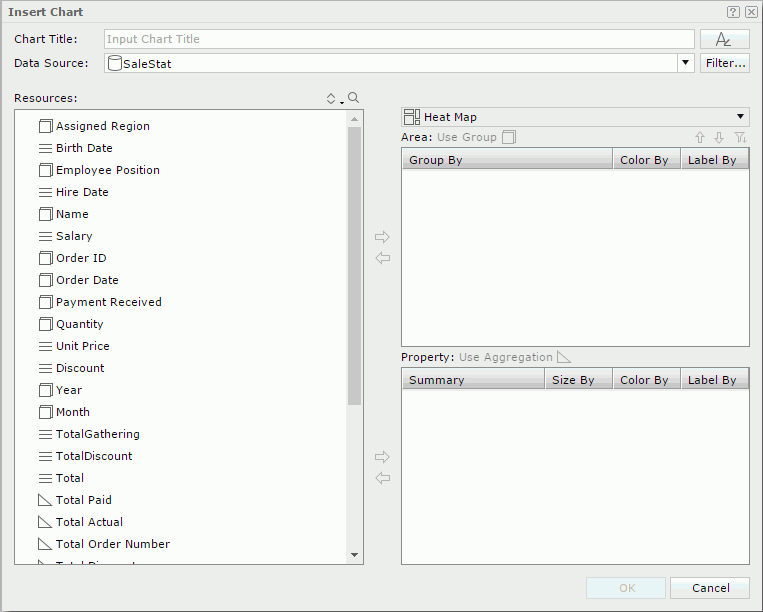Click the Size By column header

[573, 380]
